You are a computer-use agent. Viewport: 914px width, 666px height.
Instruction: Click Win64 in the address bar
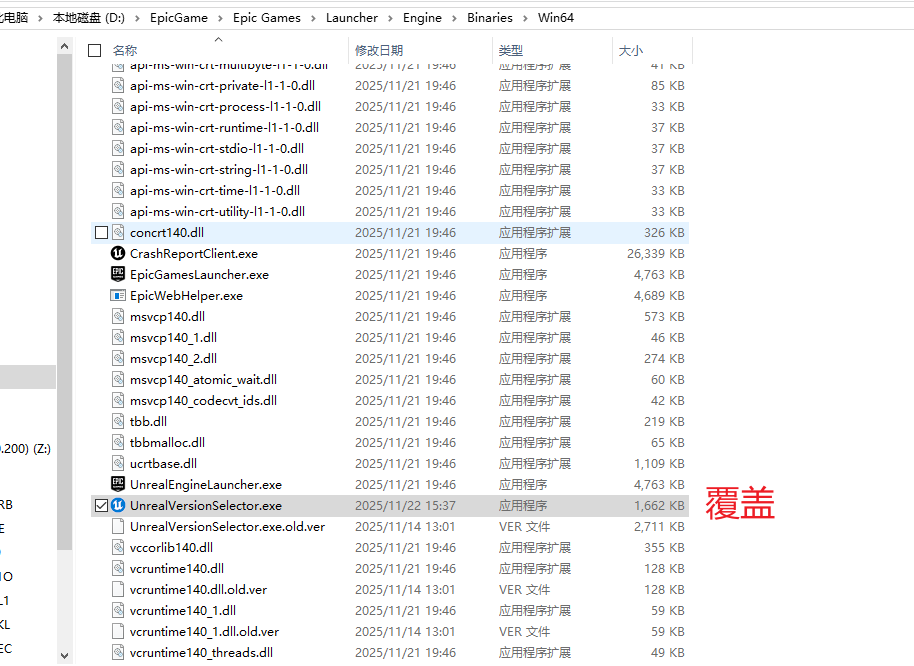556,18
